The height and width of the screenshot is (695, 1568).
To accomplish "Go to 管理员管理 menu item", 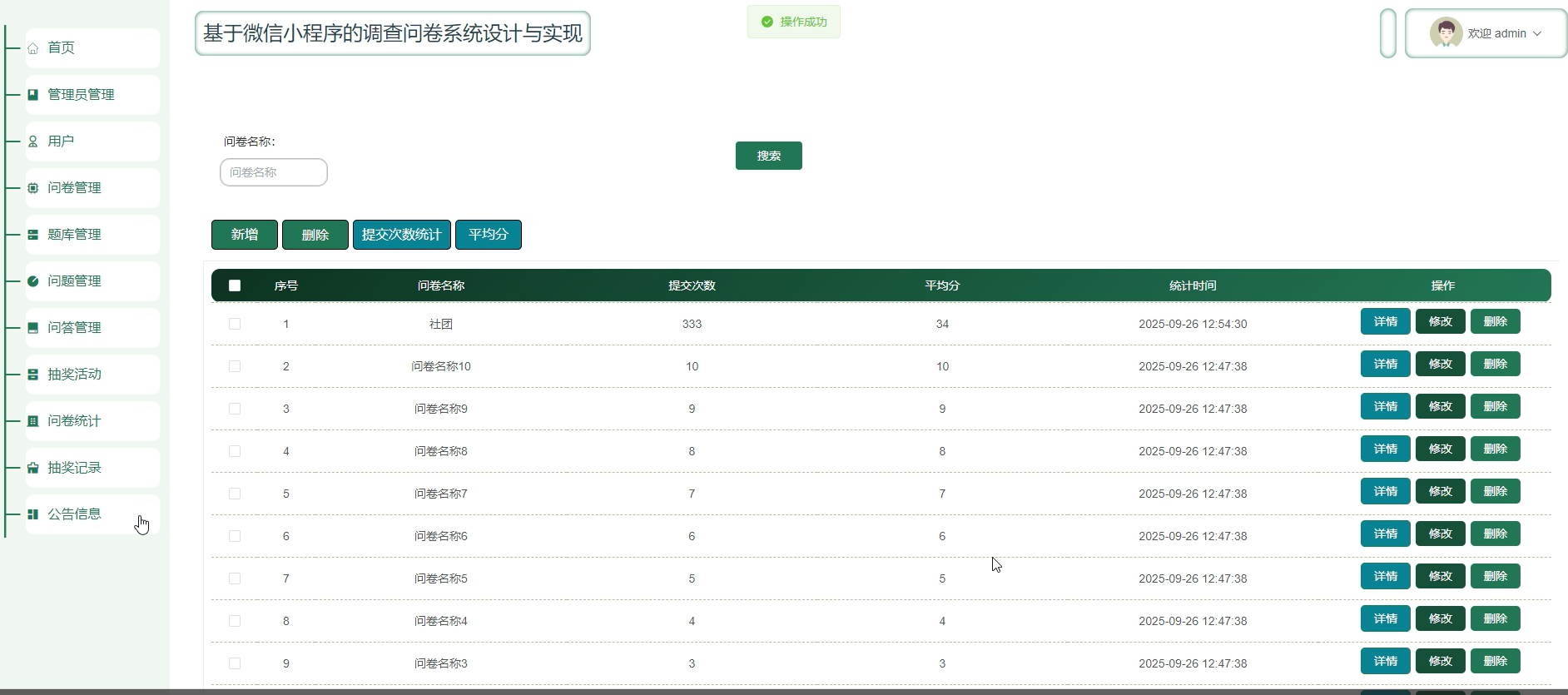I will 92,95.
